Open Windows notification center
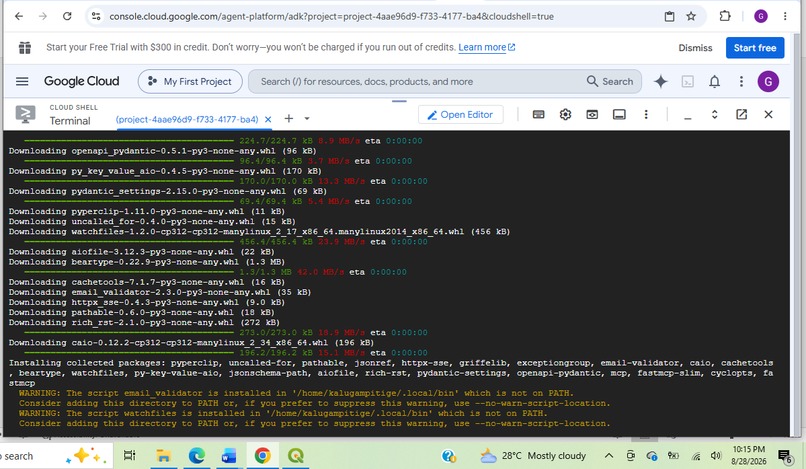This screenshot has width=806, height=469. pos(784,456)
